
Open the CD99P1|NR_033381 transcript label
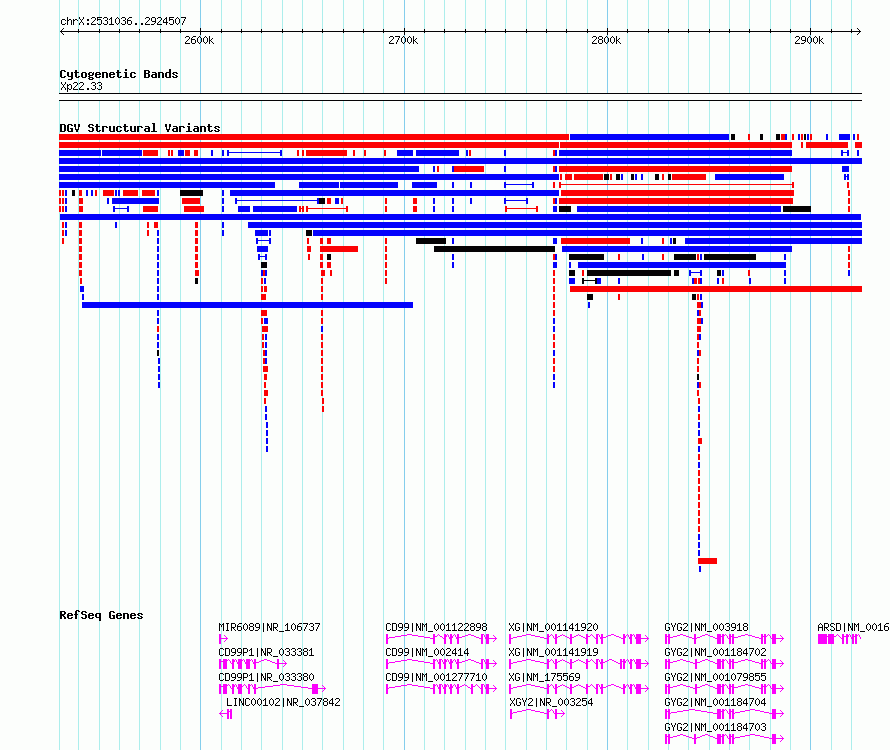coord(266,652)
